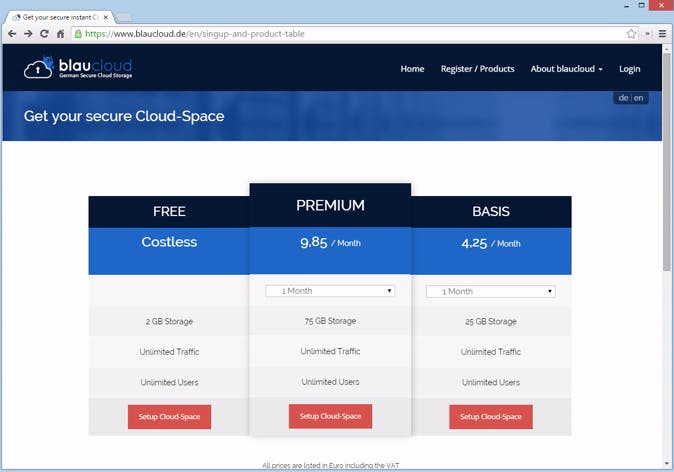Viewport: 674px width, 472px height.
Task: Click the '2 GB Storage' text
Action: [169, 322]
